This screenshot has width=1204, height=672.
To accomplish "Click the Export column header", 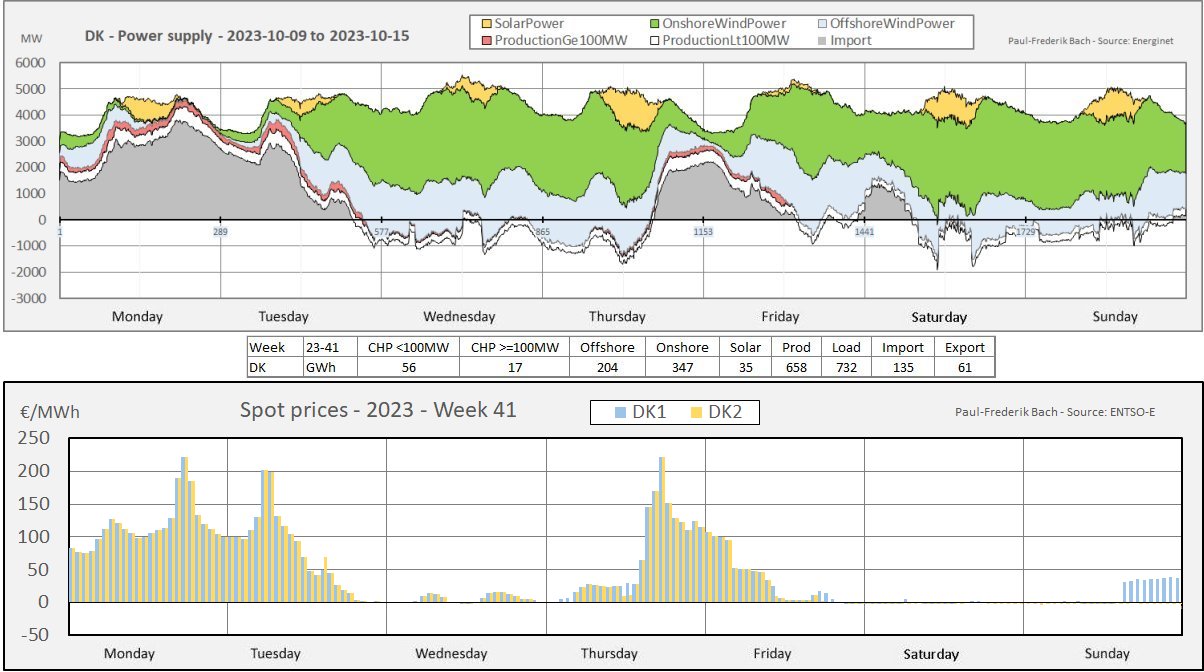I will click(x=964, y=347).
